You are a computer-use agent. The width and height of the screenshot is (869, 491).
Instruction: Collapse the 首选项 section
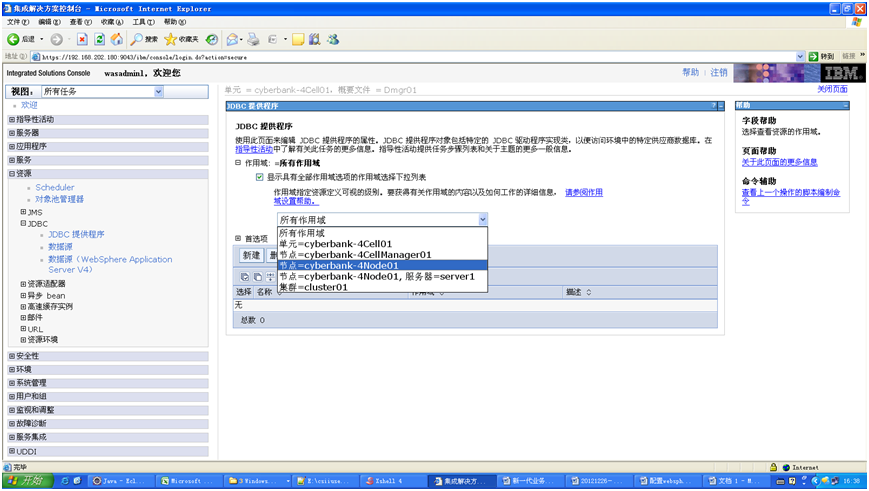(x=238, y=238)
